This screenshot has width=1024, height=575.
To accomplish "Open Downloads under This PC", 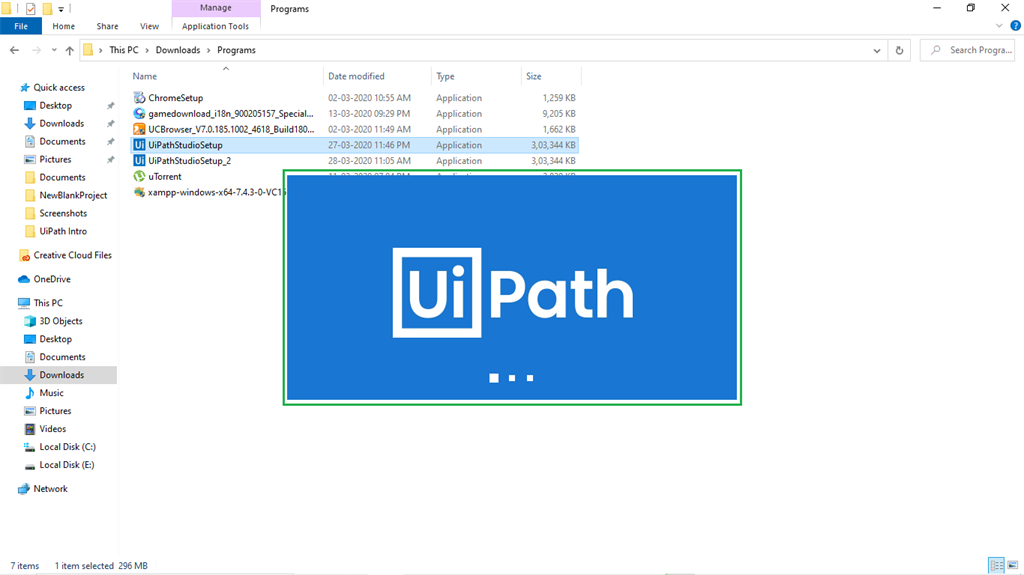I will tap(61, 375).
